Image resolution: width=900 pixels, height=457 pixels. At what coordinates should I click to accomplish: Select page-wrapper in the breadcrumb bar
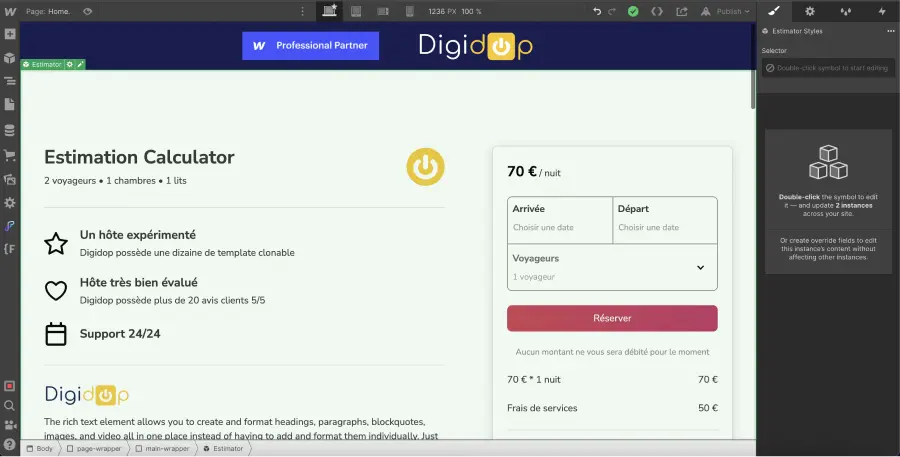[x=94, y=448]
